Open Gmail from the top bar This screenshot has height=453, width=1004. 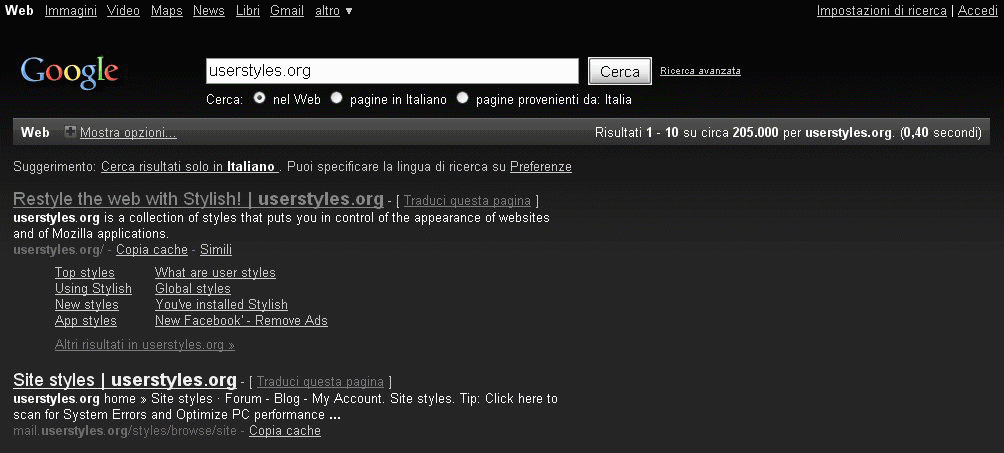click(287, 11)
